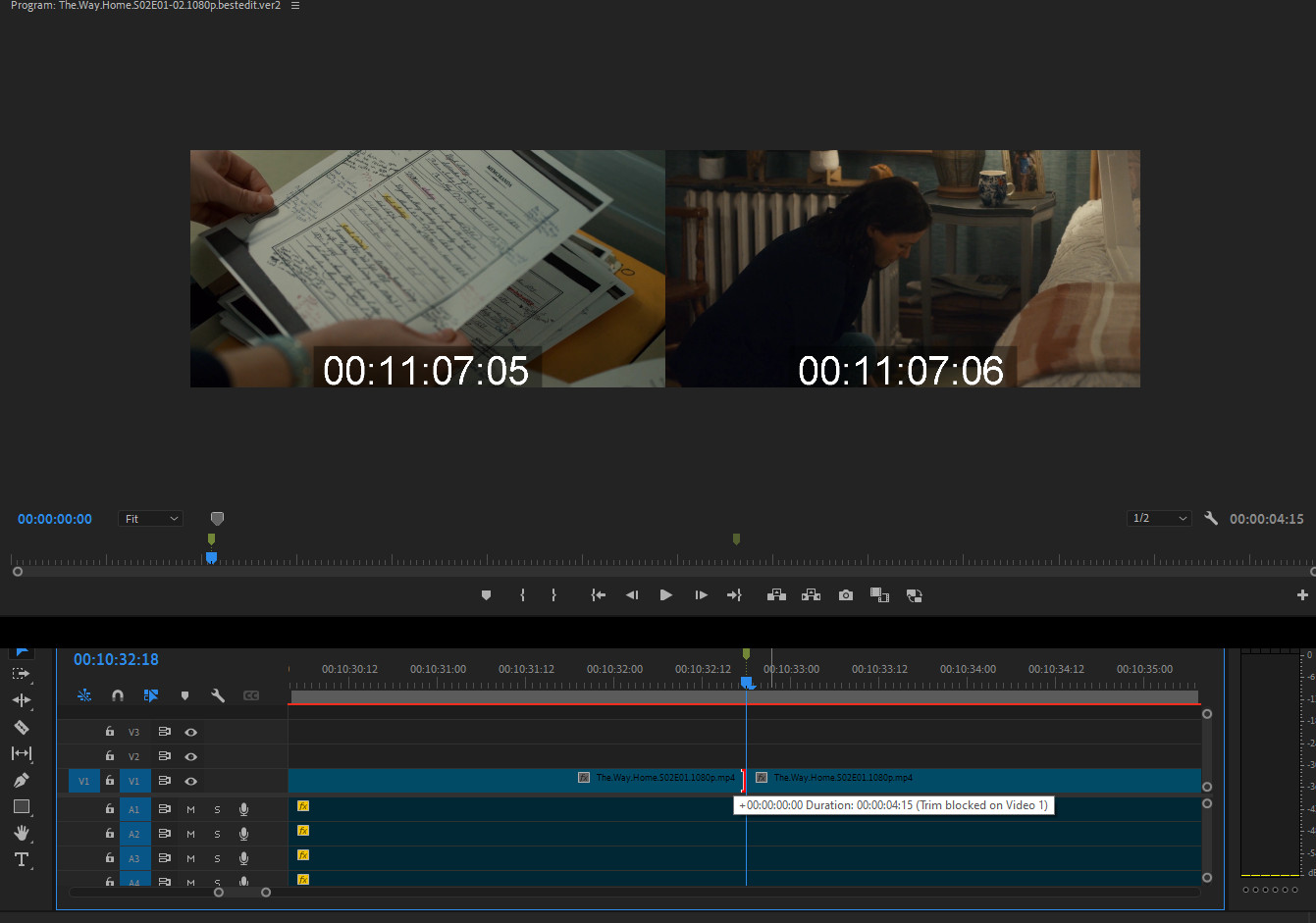Toggle V2 track output eye
The image size is (1316, 923).
coord(191,756)
